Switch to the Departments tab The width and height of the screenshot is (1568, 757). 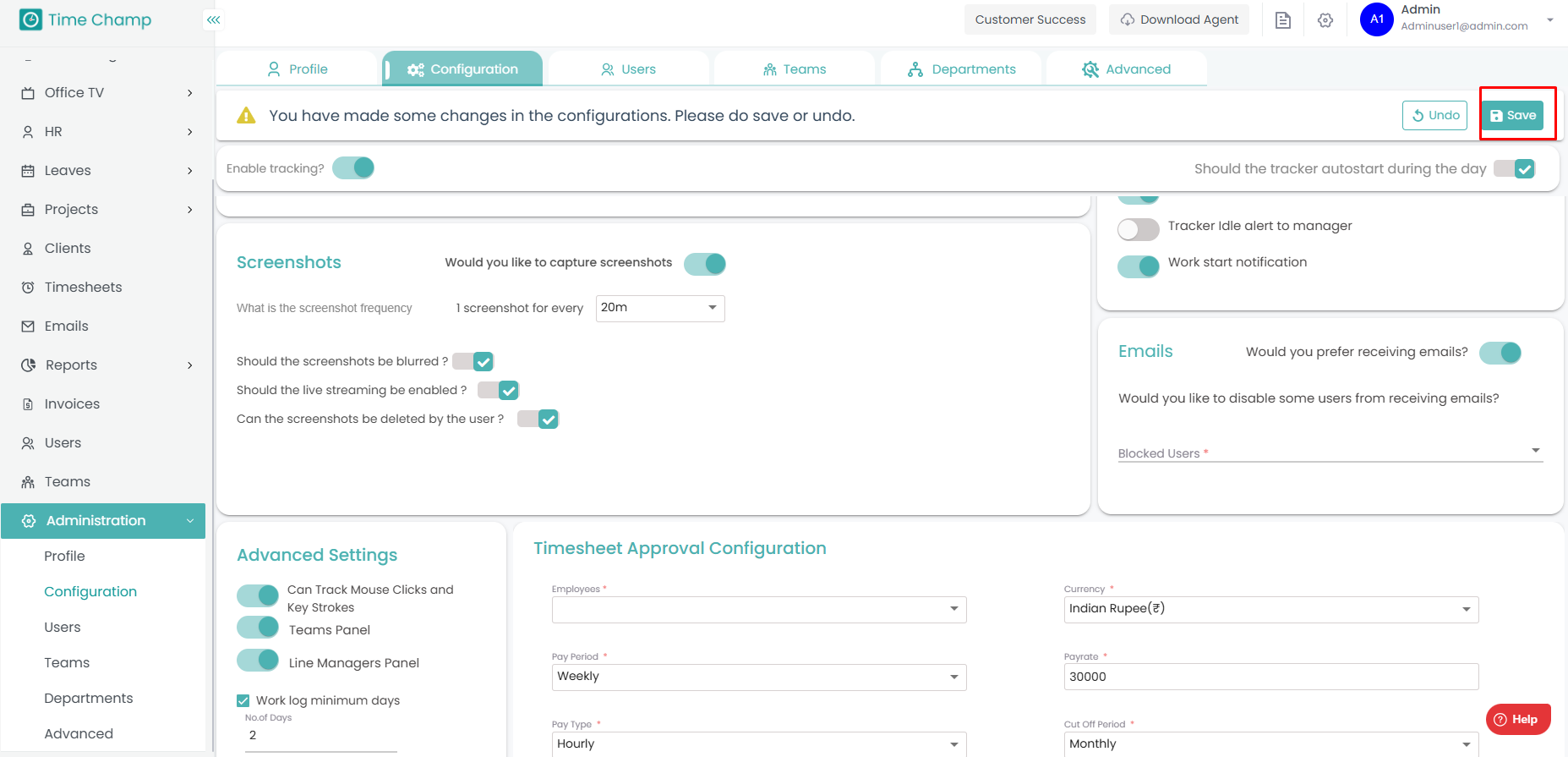(962, 69)
